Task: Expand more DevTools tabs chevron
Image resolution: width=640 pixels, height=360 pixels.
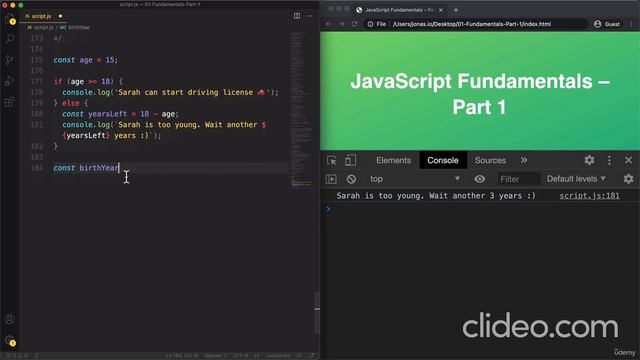Action: click(524, 160)
